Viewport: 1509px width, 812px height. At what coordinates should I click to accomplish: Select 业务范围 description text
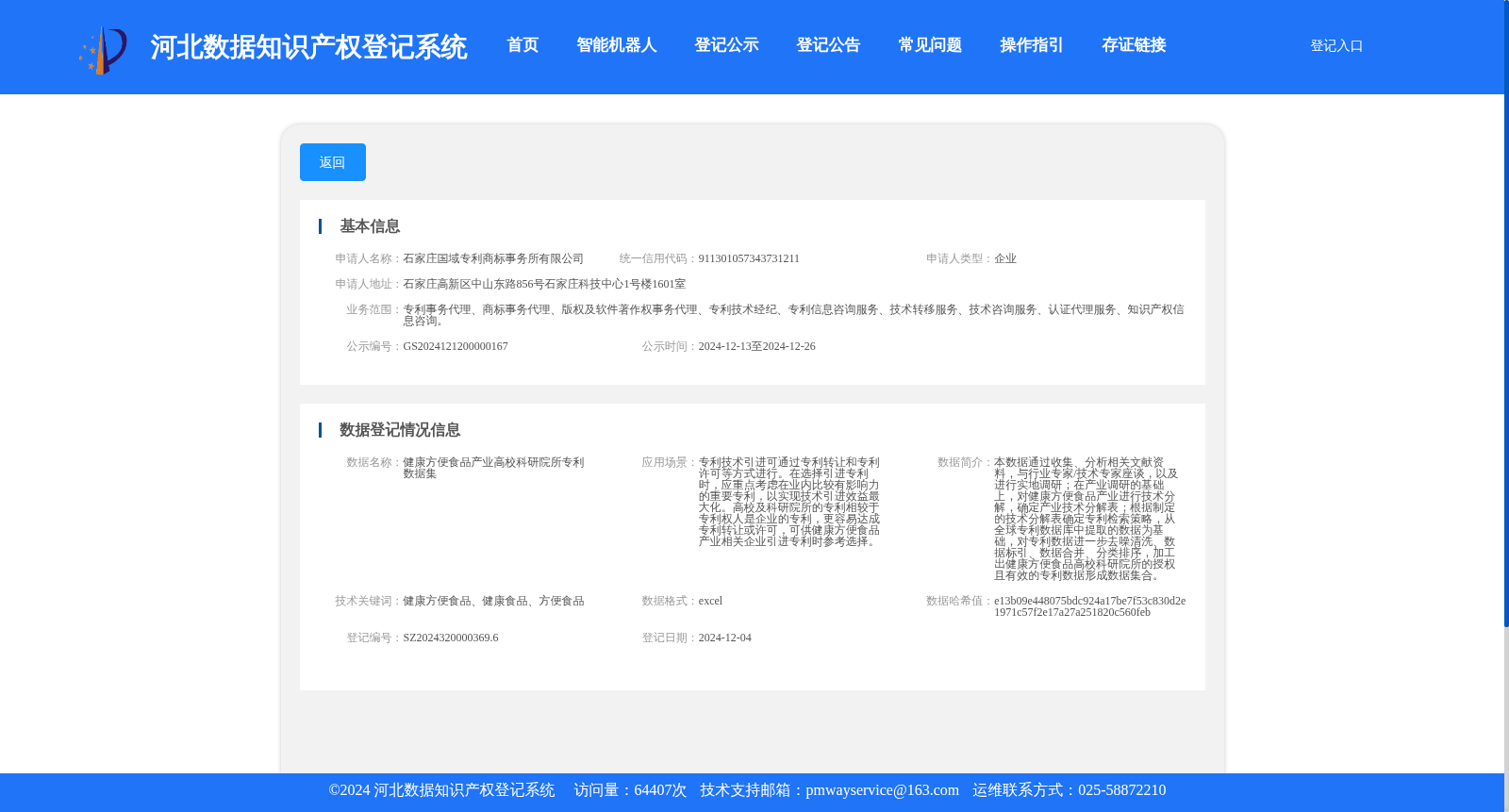point(793,315)
